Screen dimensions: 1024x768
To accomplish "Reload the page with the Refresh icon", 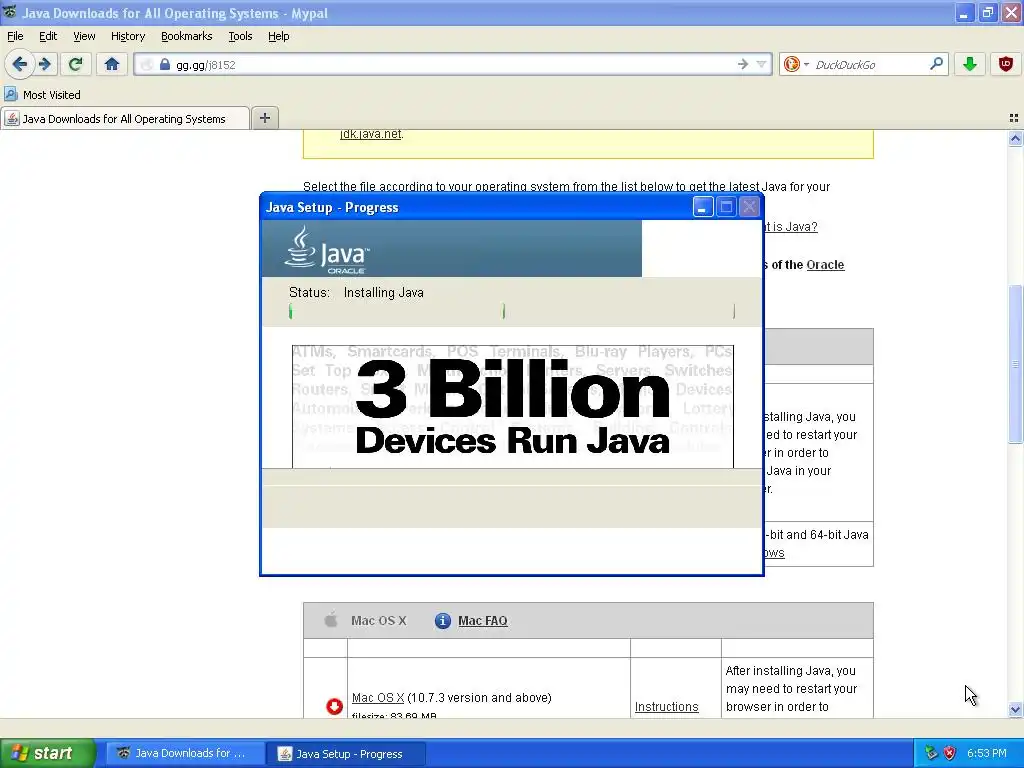I will 76,64.
